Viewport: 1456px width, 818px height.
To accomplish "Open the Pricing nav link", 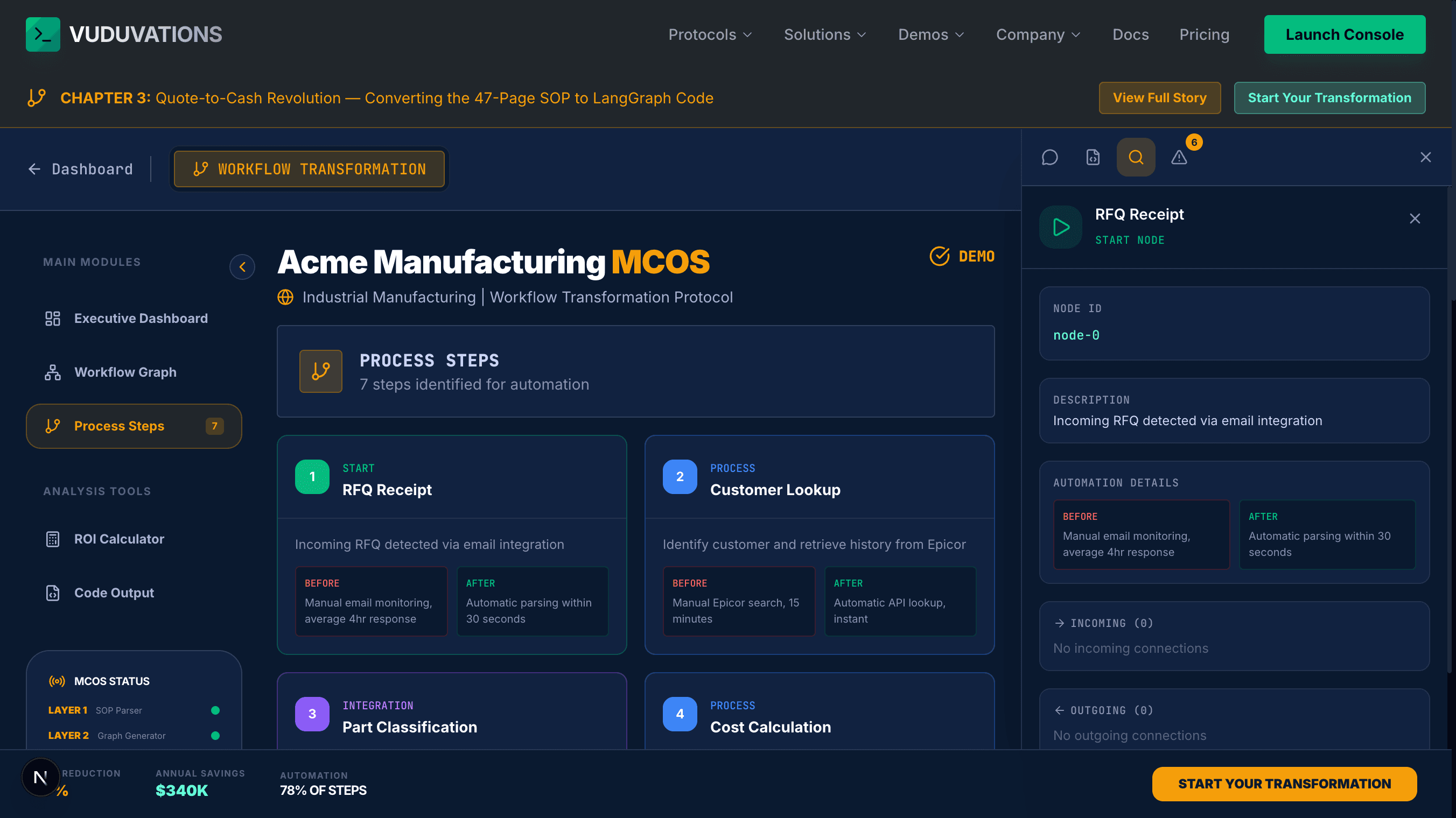I will [x=1205, y=34].
